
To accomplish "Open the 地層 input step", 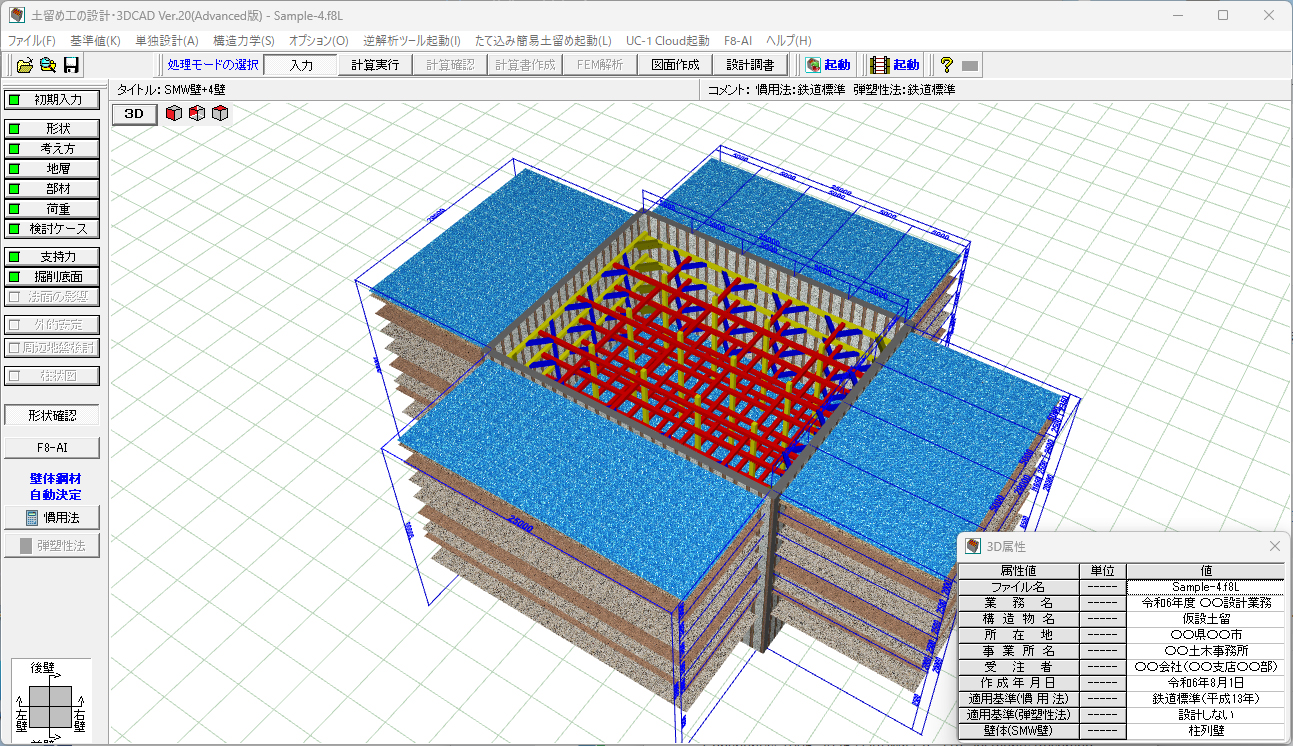I will (x=52, y=169).
